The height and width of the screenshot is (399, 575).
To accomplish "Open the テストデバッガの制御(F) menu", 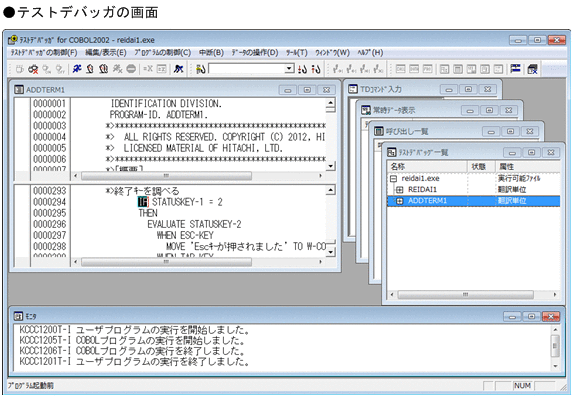I will (44, 52).
